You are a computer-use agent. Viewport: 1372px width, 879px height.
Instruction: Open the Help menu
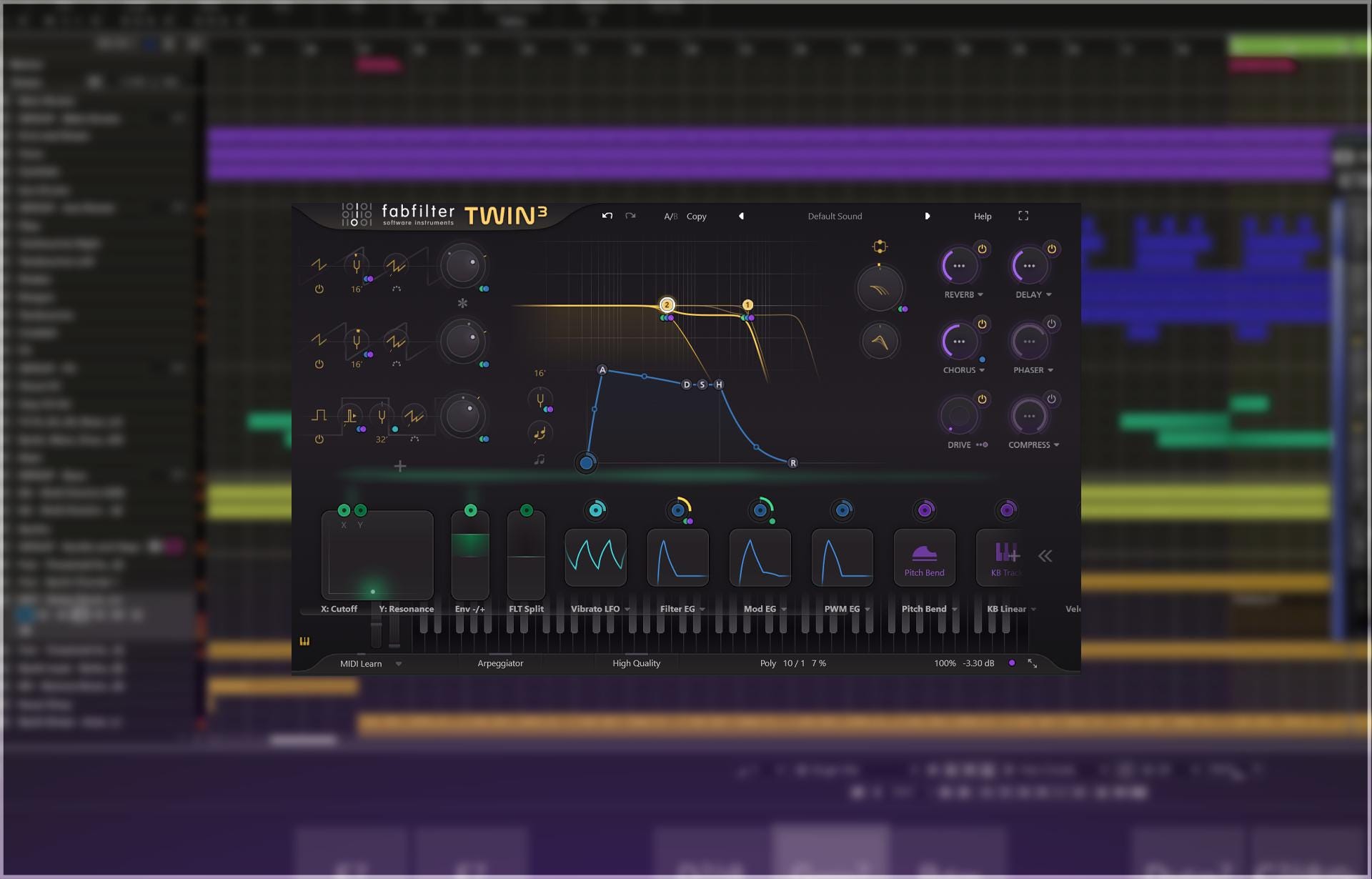[x=983, y=217]
